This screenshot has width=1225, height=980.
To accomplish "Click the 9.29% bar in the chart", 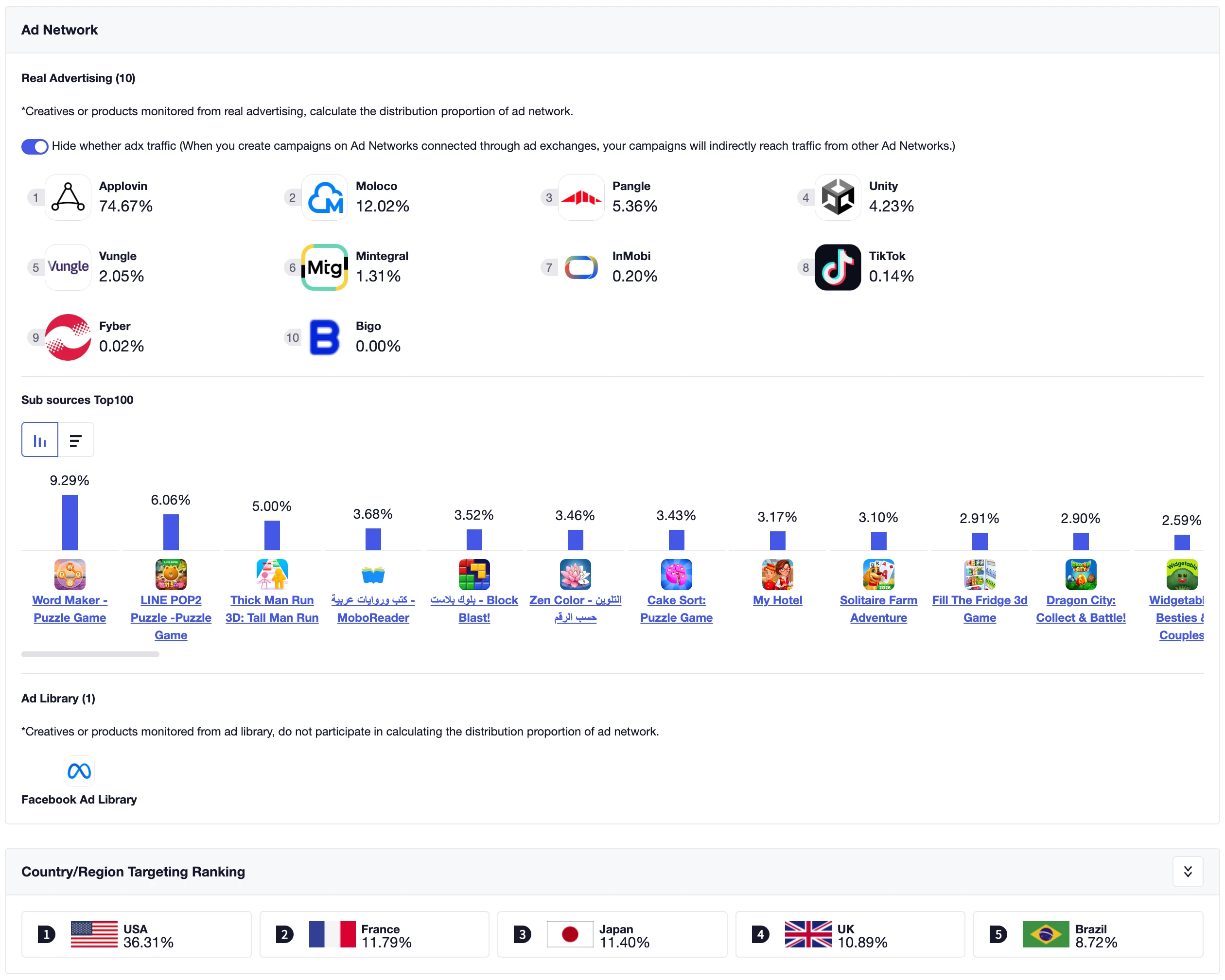I will (x=70, y=522).
